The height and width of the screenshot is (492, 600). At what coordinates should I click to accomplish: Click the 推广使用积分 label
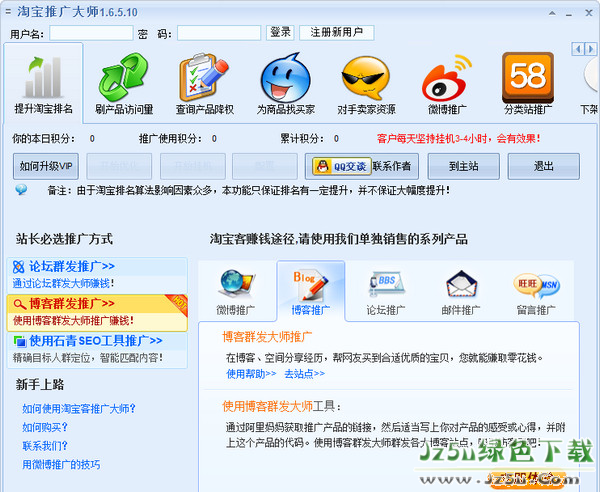click(170, 138)
